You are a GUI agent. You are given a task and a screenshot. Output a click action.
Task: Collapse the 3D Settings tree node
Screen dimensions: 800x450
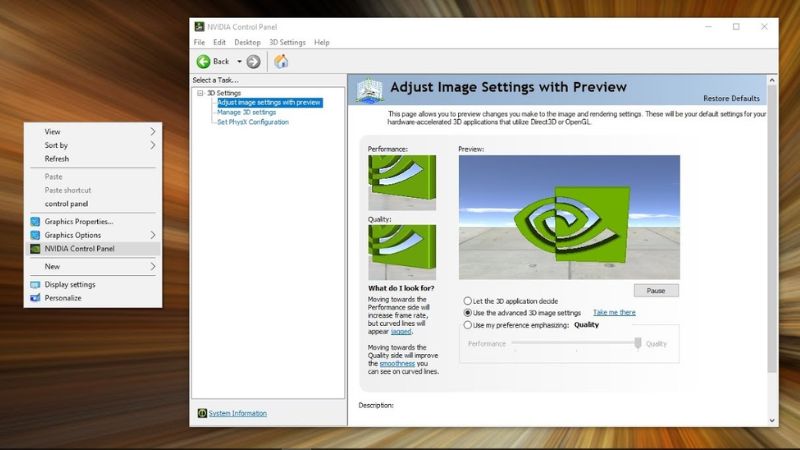click(200, 93)
